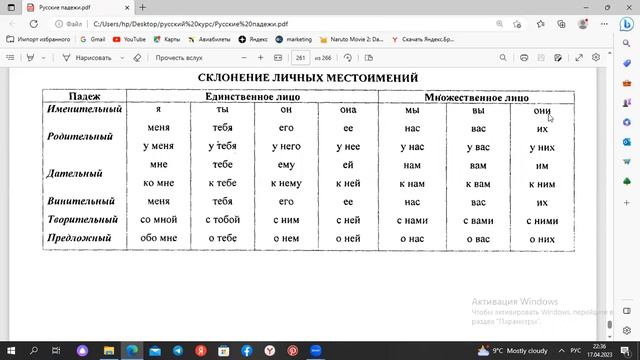
Task: Open the Favorites list
Action: [x=541, y=24]
